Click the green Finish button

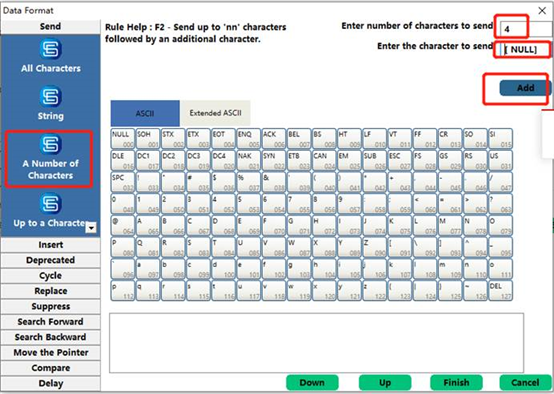pyautogui.click(x=456, y=383)
